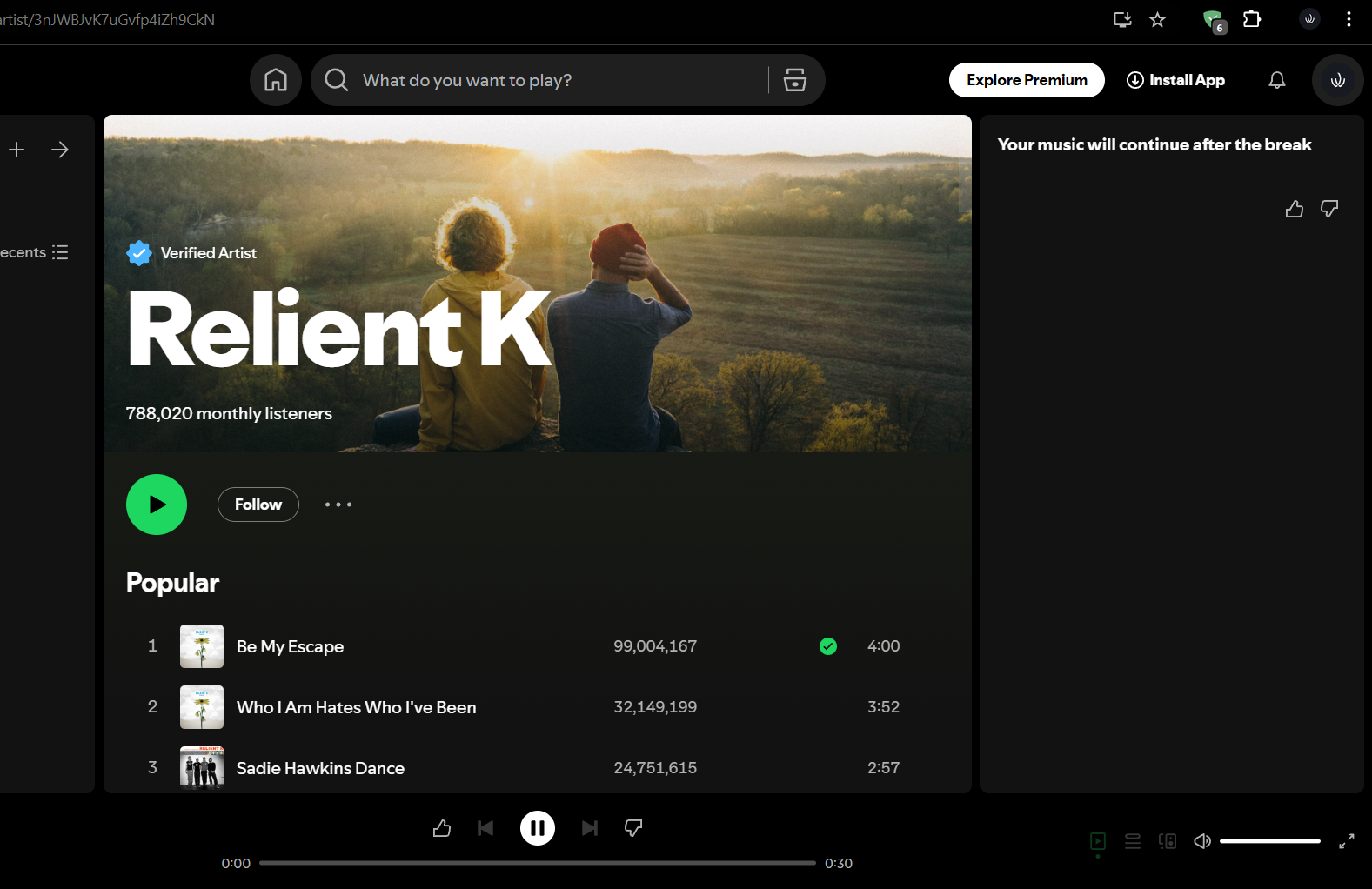Viewport: 1372px width, 889px height.
Task: Go to Spotify Home
Action: (x=276, y=80)
